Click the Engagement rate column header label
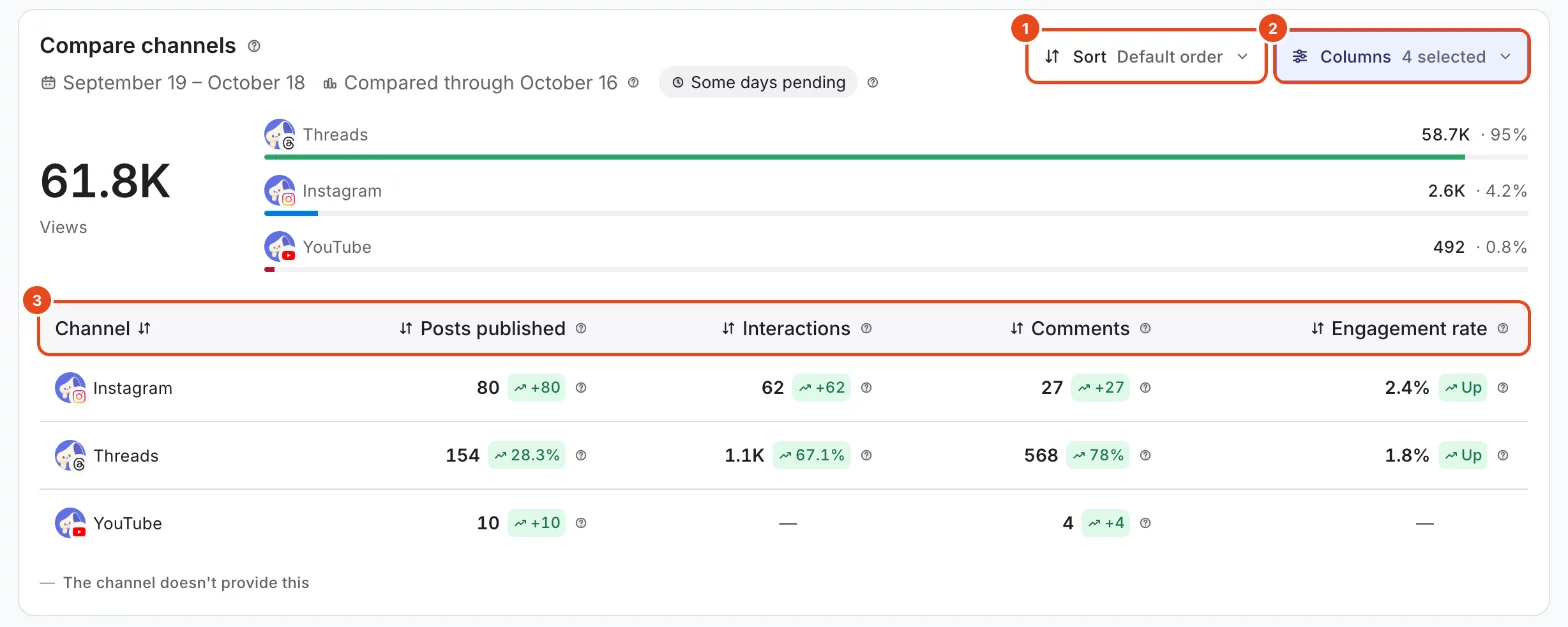The image size is (1568, 627). click(x=1409, y=329)
